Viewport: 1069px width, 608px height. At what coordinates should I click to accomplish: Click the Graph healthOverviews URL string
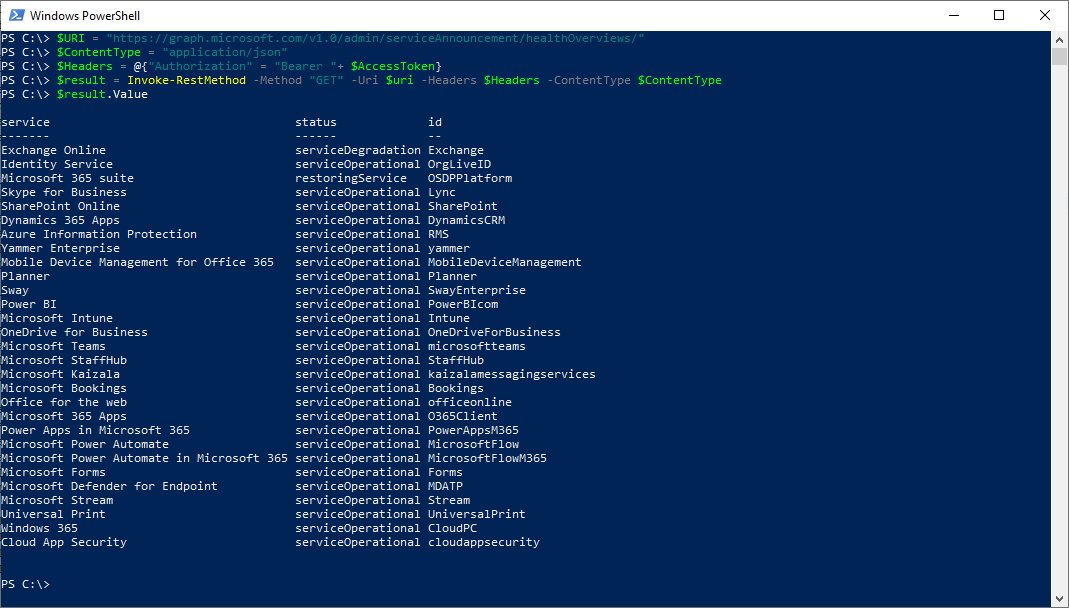(x=375, y=38)
